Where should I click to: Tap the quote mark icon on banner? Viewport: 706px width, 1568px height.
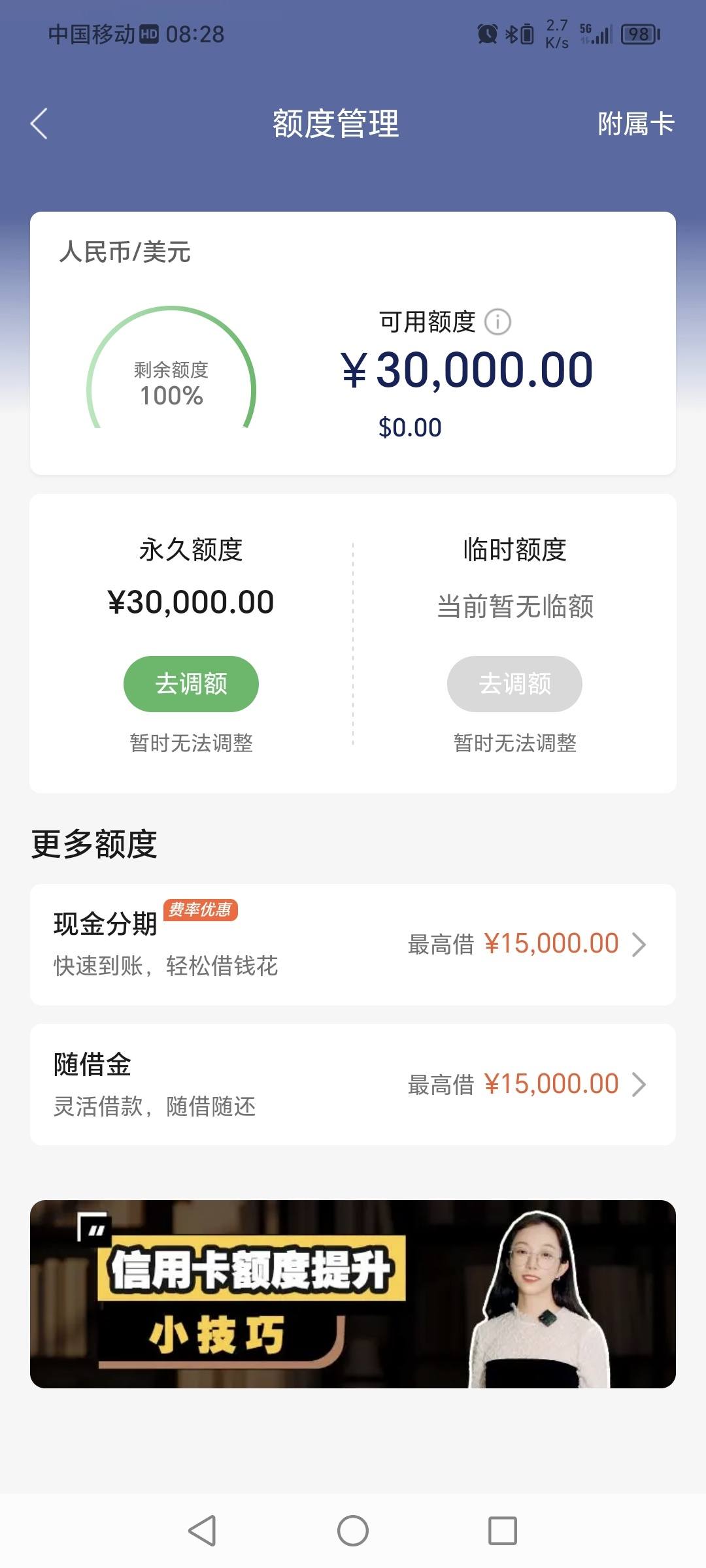[92, 1228]
